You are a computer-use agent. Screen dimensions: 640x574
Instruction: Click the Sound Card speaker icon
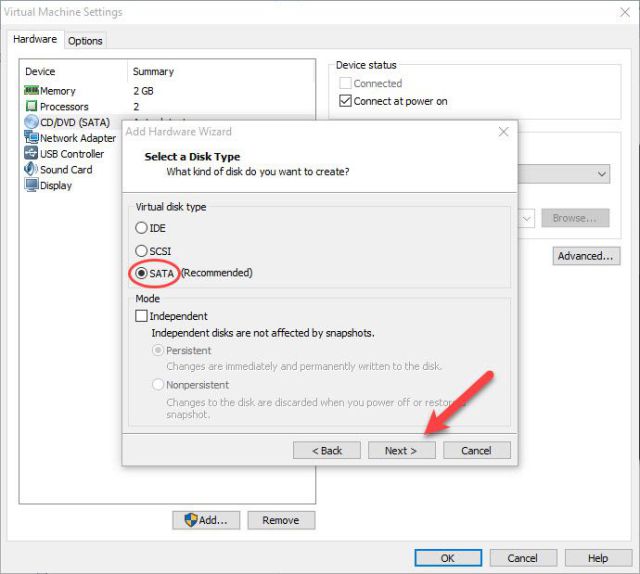[31, 169]
